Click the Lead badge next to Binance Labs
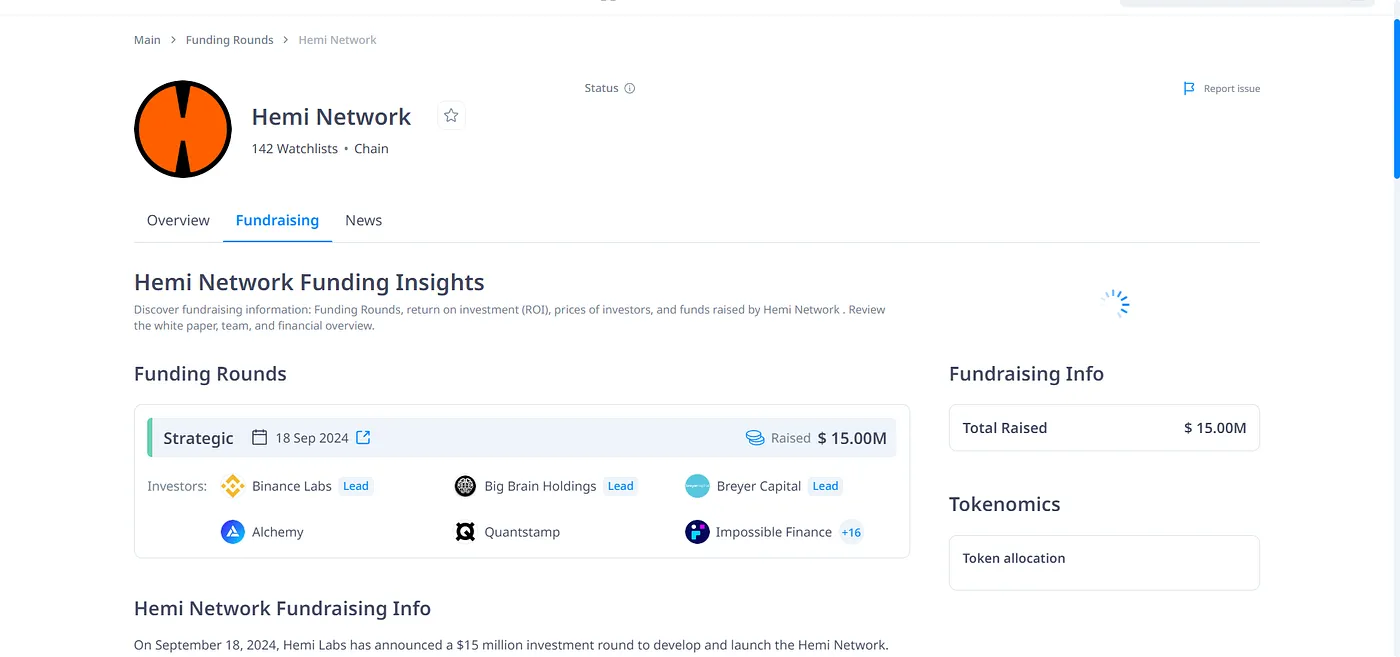Screen dimensions: 1400x657 [356, 486]
